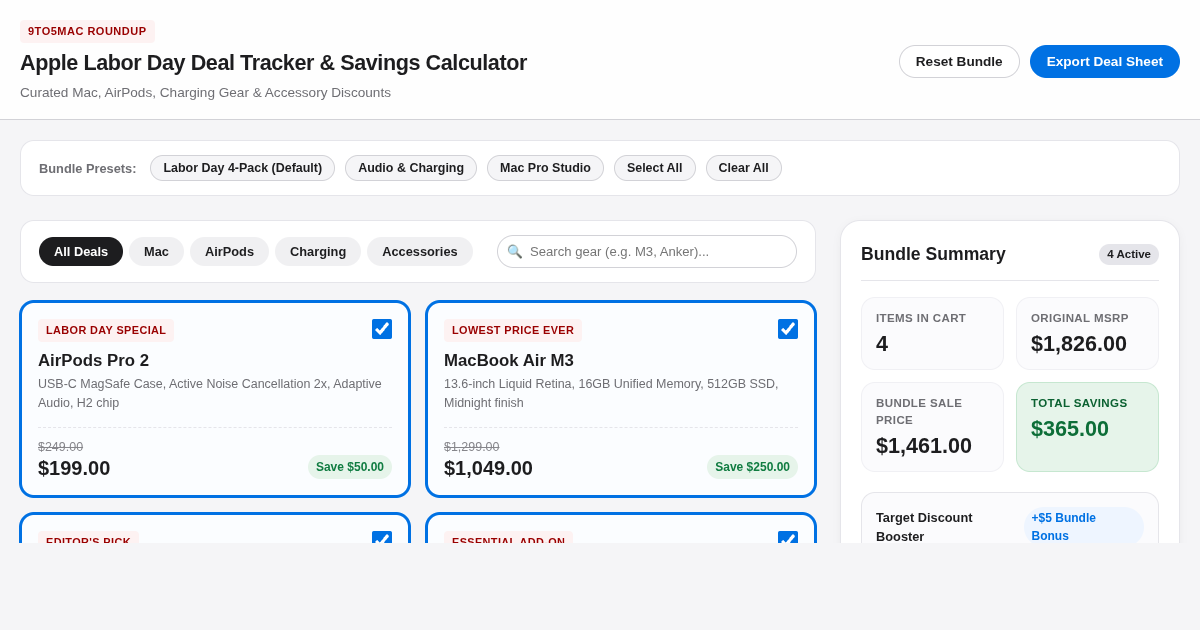Click the 9TO5MAC ROUNDUP badge

tap(87, 31)
